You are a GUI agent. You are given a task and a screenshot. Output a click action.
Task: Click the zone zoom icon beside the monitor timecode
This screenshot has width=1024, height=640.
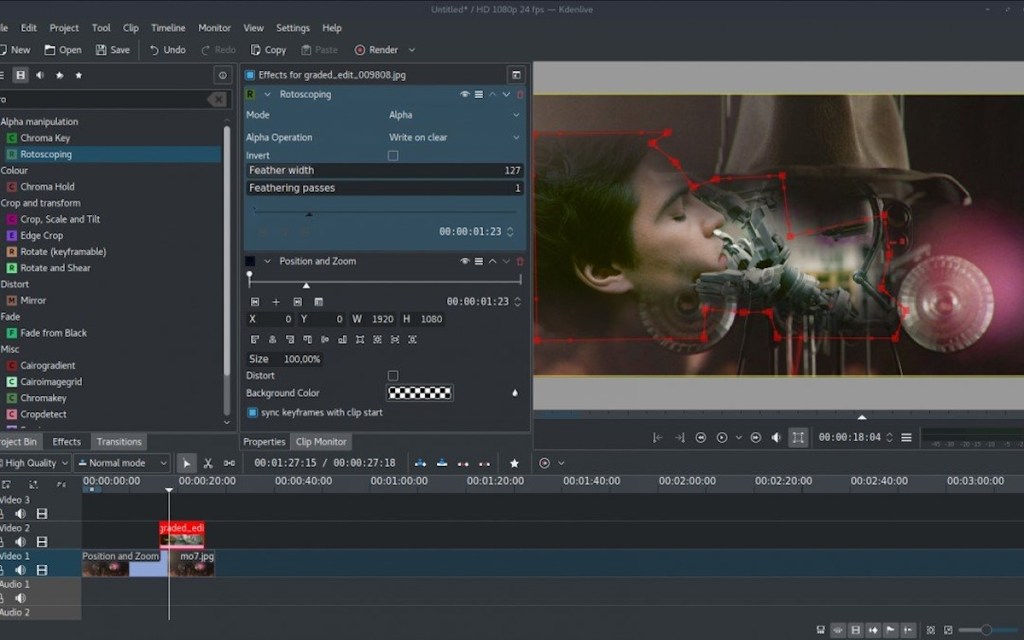point(800,437)
